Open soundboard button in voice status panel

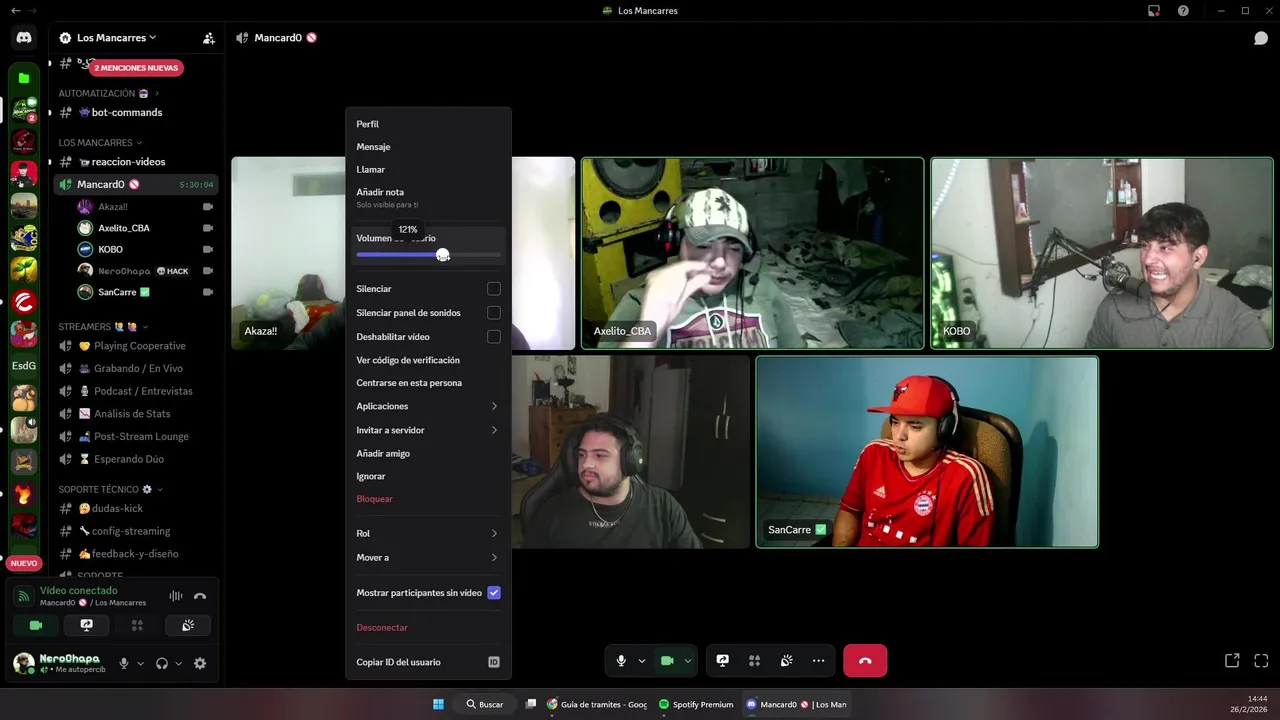coord(188,625)
